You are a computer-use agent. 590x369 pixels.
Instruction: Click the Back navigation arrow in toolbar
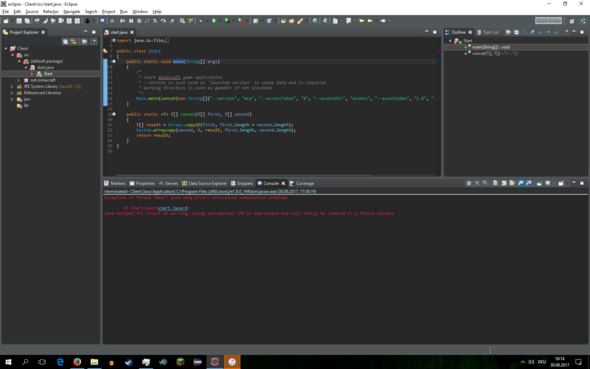click(370, 21)
